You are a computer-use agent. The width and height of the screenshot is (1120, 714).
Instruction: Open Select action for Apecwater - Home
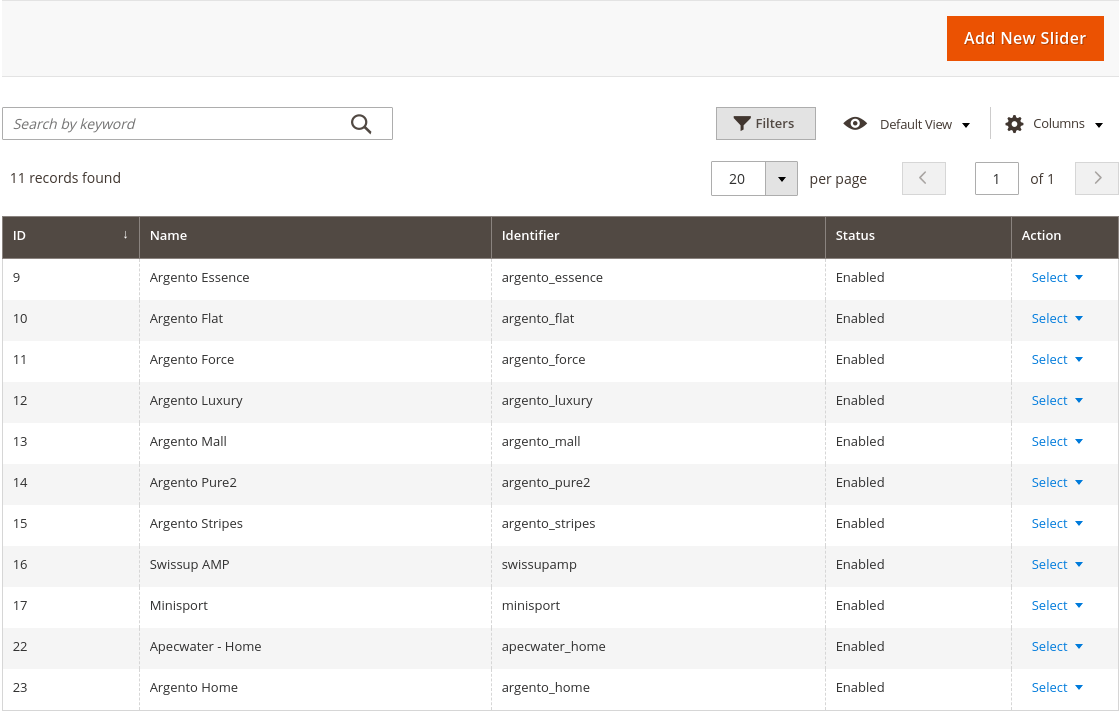(x=1057, y=647)
